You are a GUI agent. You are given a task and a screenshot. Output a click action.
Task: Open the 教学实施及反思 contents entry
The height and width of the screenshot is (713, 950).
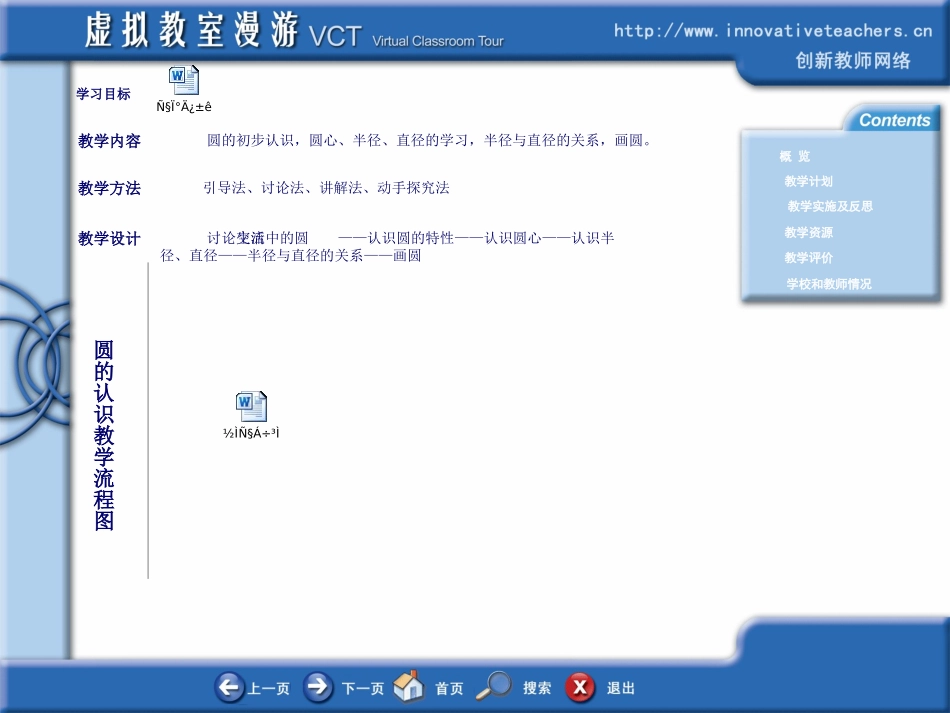829,206
